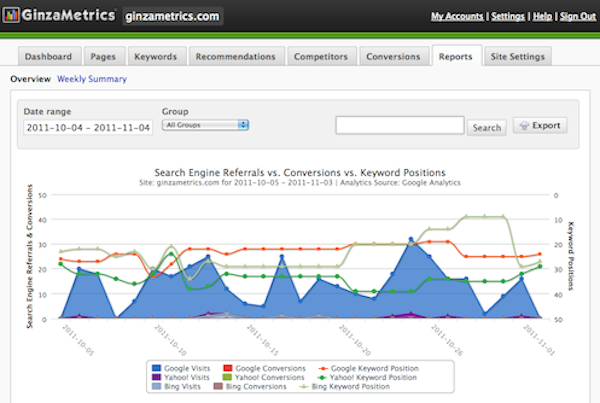This screenshot has width=600, height=403.
Task: Click the Date range input field
Action: pos(88,127)
